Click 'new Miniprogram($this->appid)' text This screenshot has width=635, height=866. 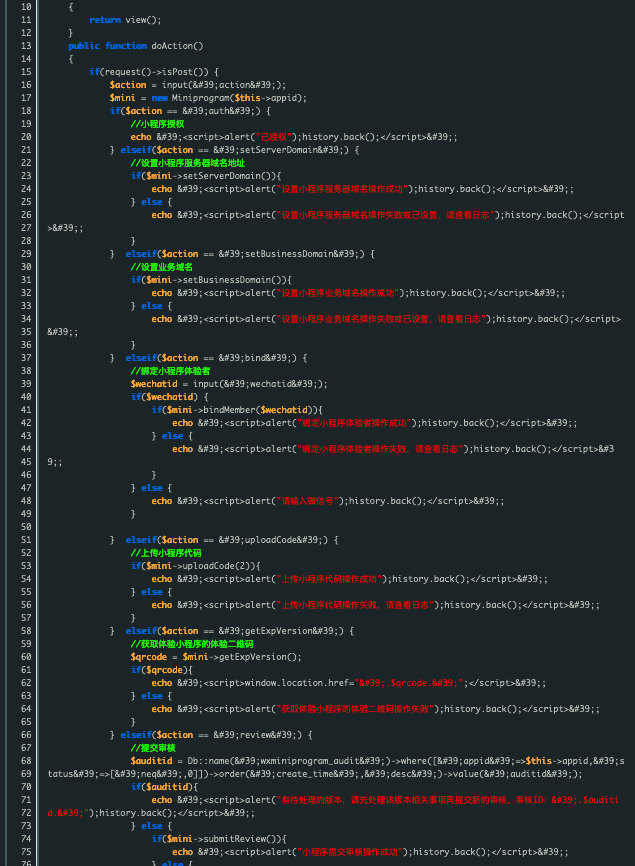(x=229, y=98)
